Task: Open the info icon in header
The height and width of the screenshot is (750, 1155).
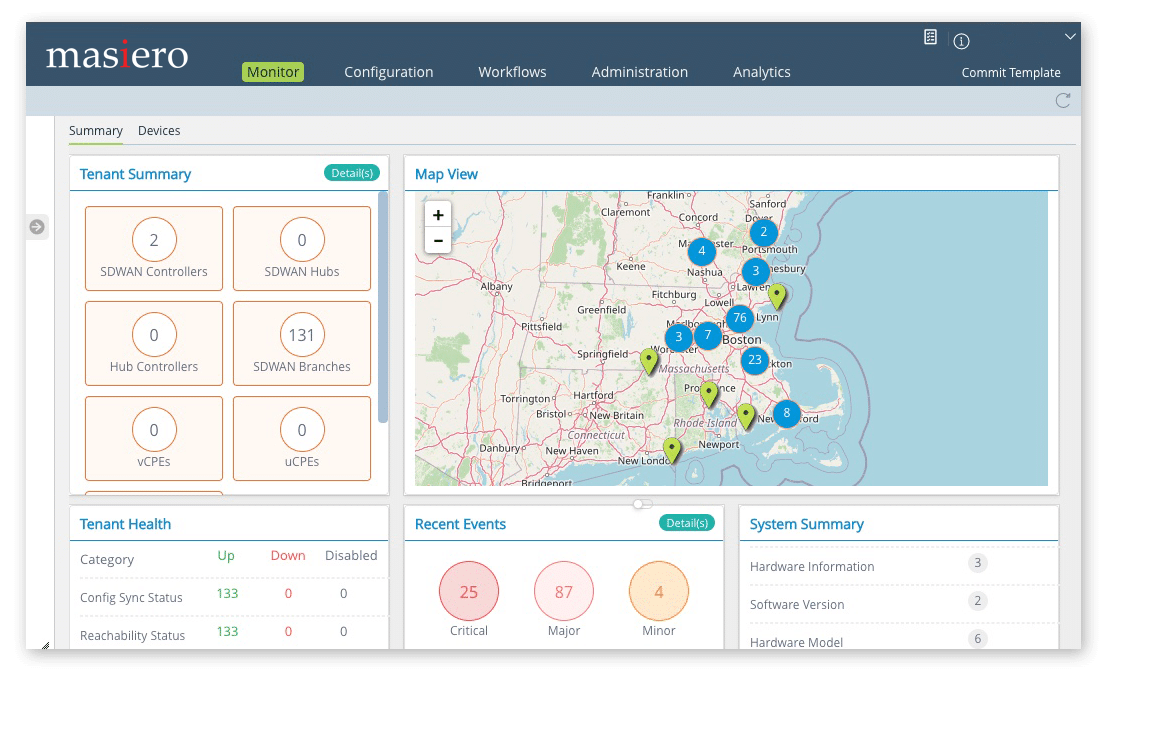Action: point(961,41)
